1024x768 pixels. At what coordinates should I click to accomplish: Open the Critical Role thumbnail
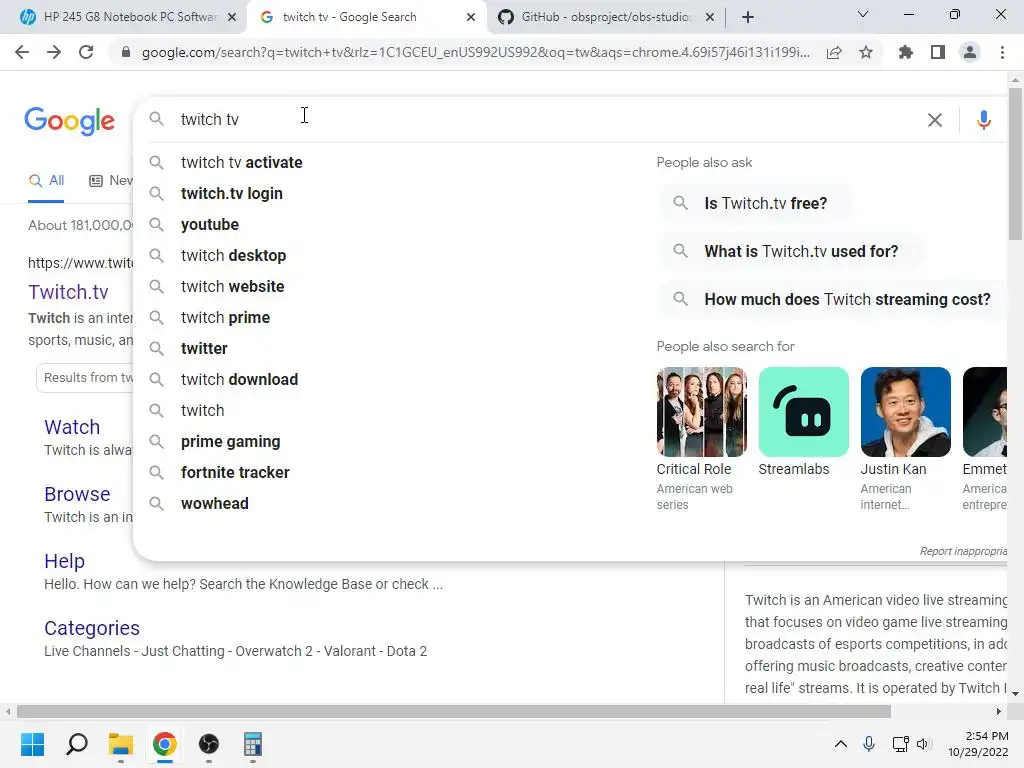click(x=701, y=412)
